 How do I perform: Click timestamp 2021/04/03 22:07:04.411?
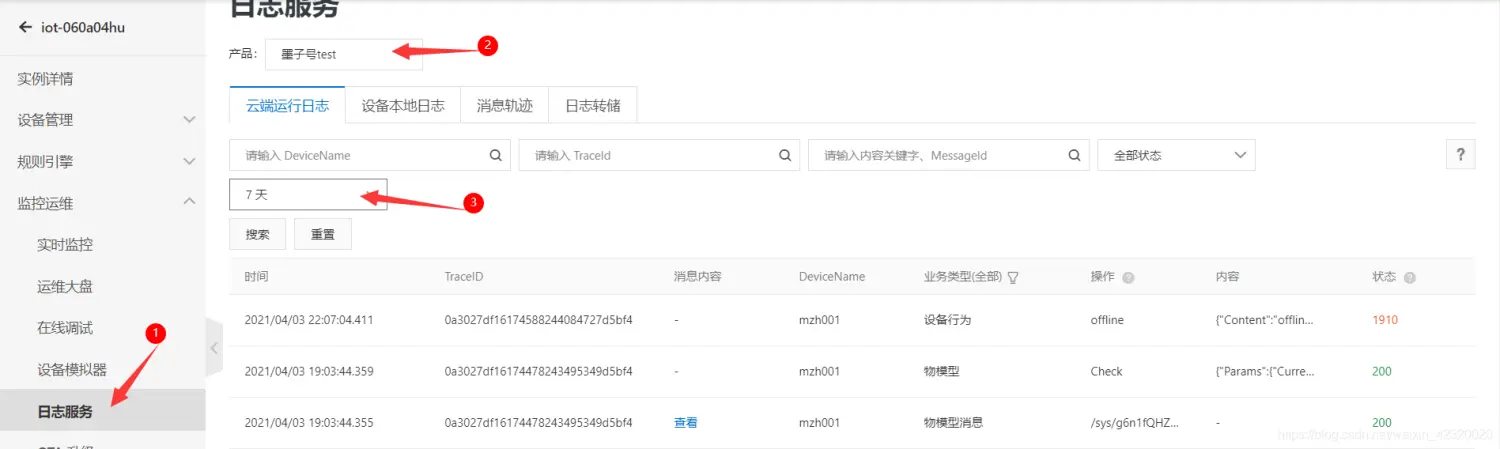[x=309, y=320]
